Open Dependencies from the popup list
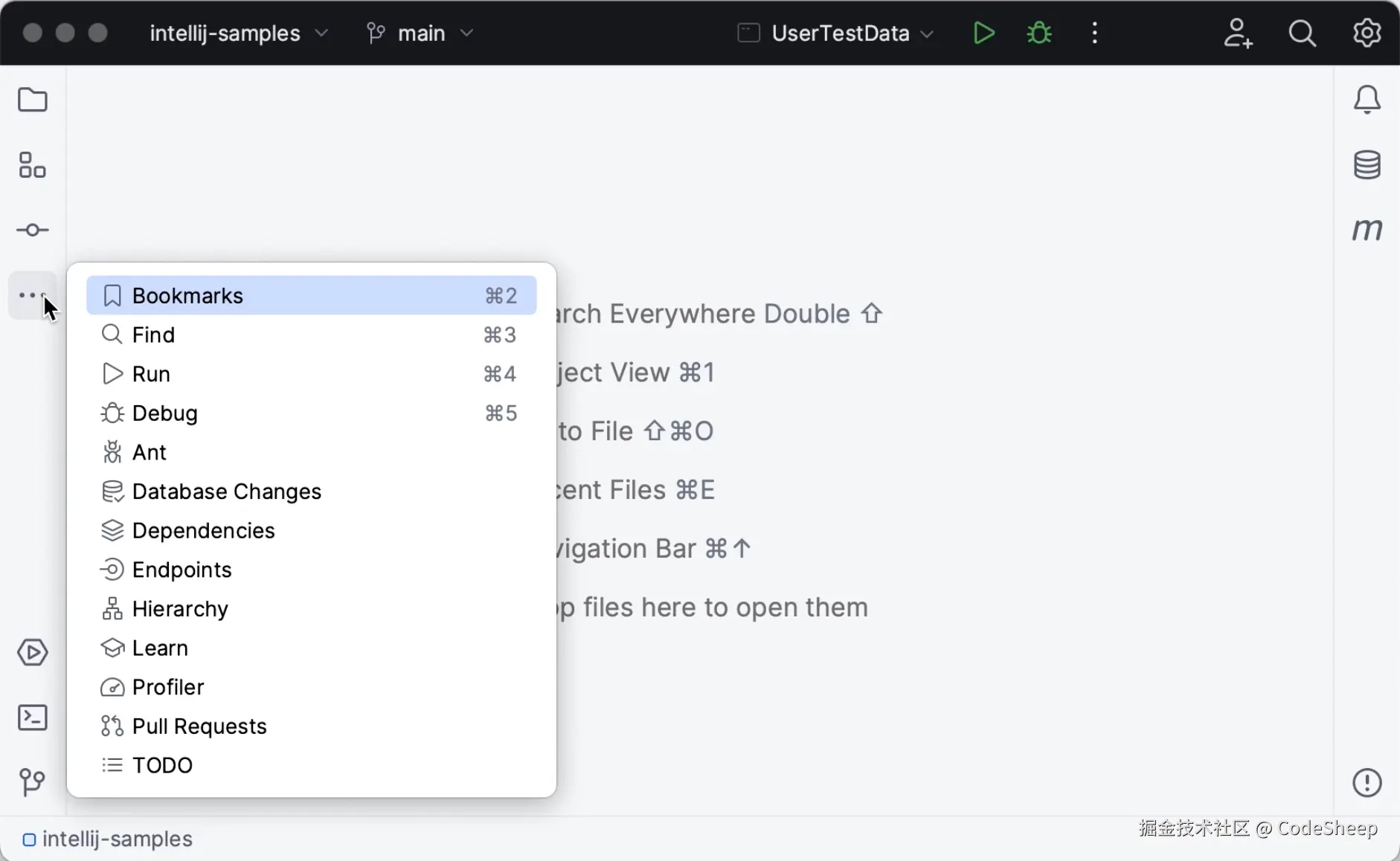 [311, 530]
